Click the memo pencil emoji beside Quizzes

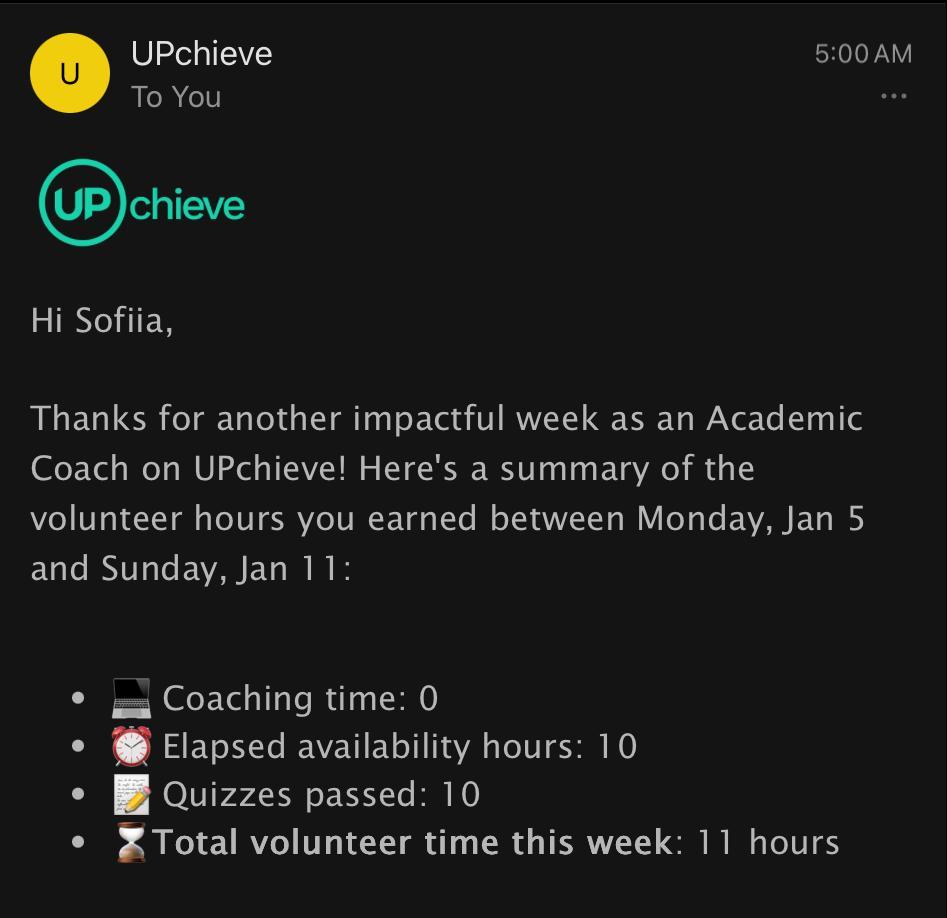pos(131,794)
